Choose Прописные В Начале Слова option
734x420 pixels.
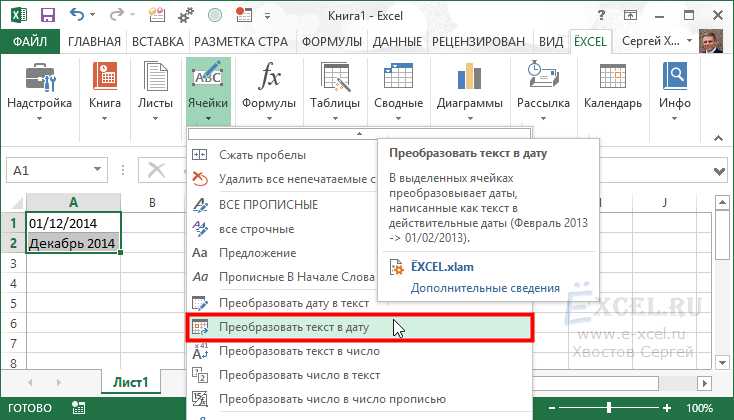282,277
